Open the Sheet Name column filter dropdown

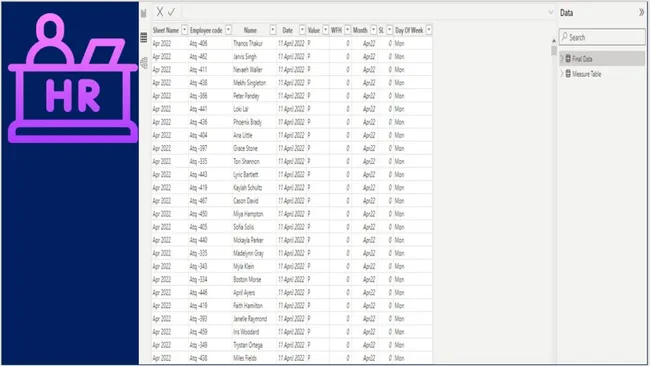(184, 30)
